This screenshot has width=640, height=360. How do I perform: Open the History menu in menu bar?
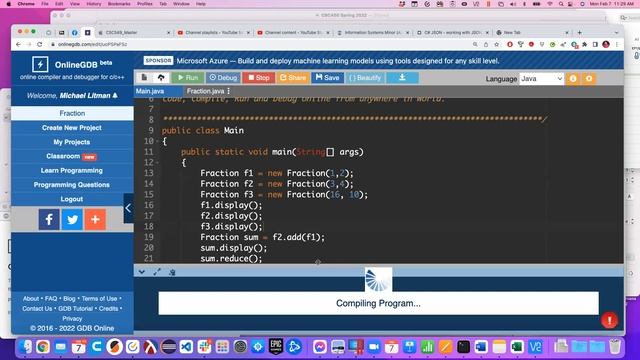(x=93, y=4)
